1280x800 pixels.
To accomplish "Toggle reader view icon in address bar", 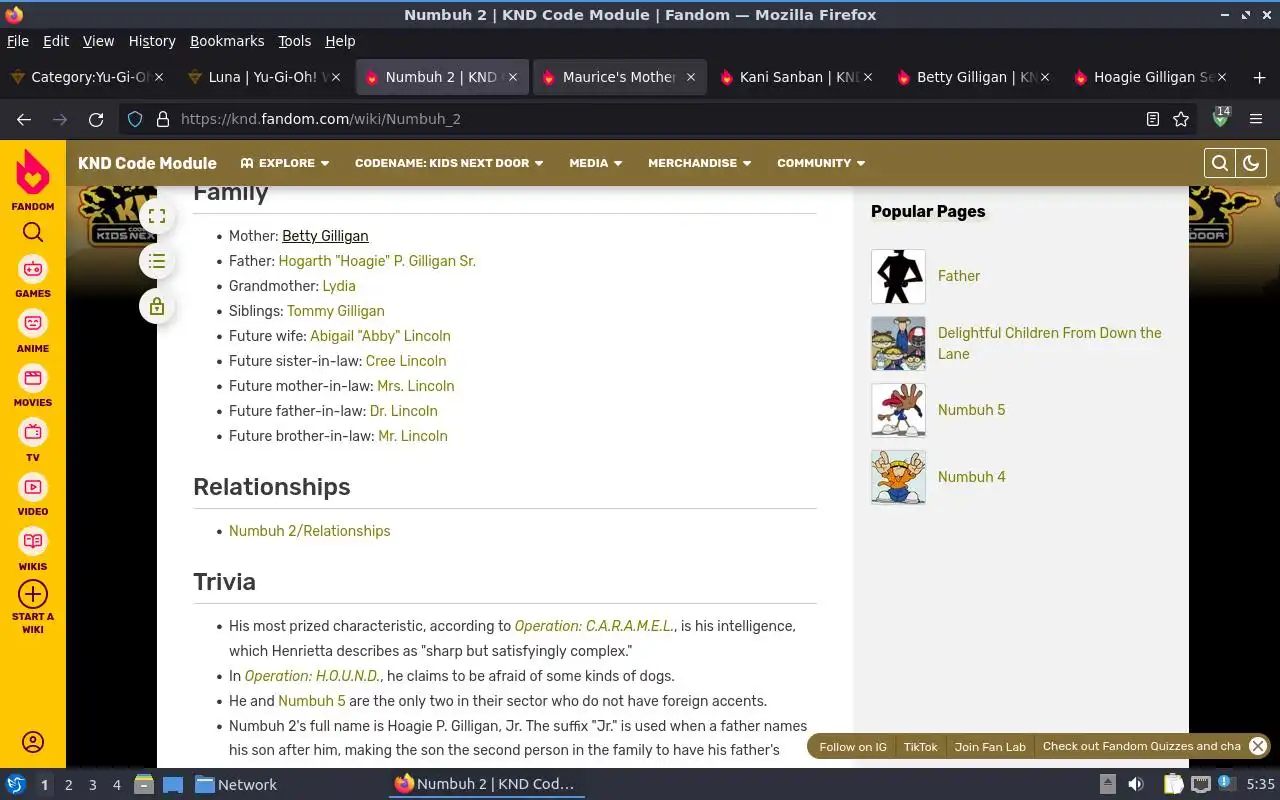I will [1153, 119].
